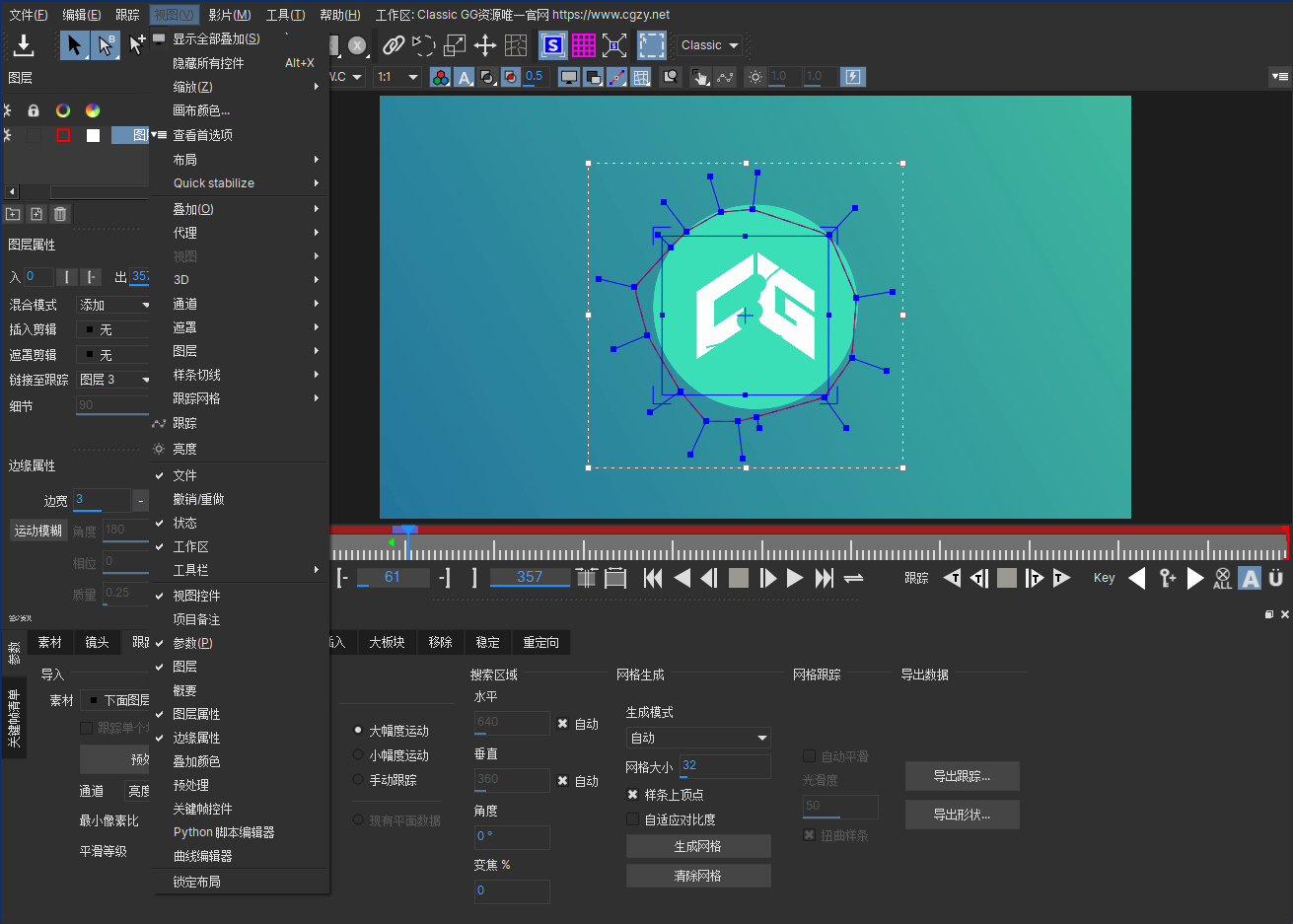1293x924 pixels.
Task: Click the link layers chain icon
Action: click(x=394, y=45)
